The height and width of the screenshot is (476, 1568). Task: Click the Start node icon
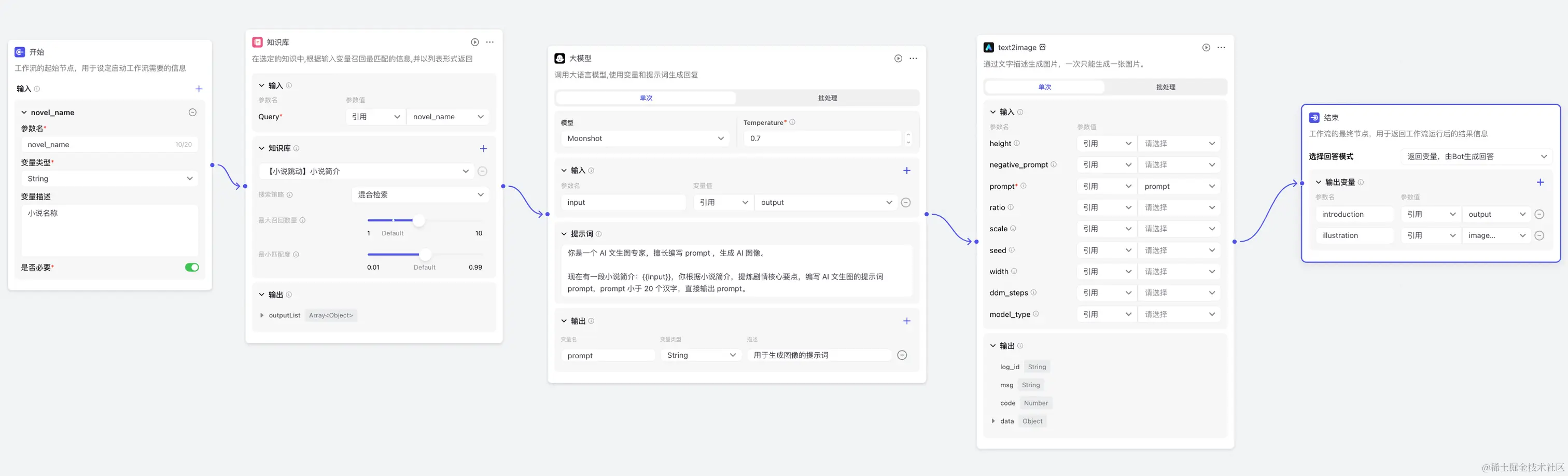click(20, 52)
